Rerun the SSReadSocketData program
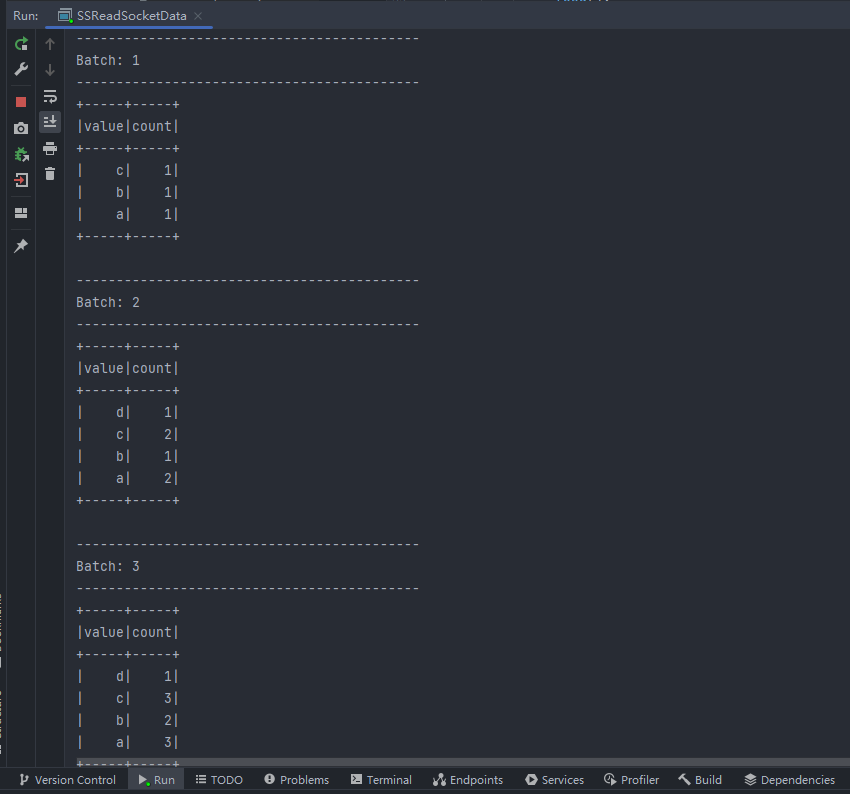 coord(21,44)
